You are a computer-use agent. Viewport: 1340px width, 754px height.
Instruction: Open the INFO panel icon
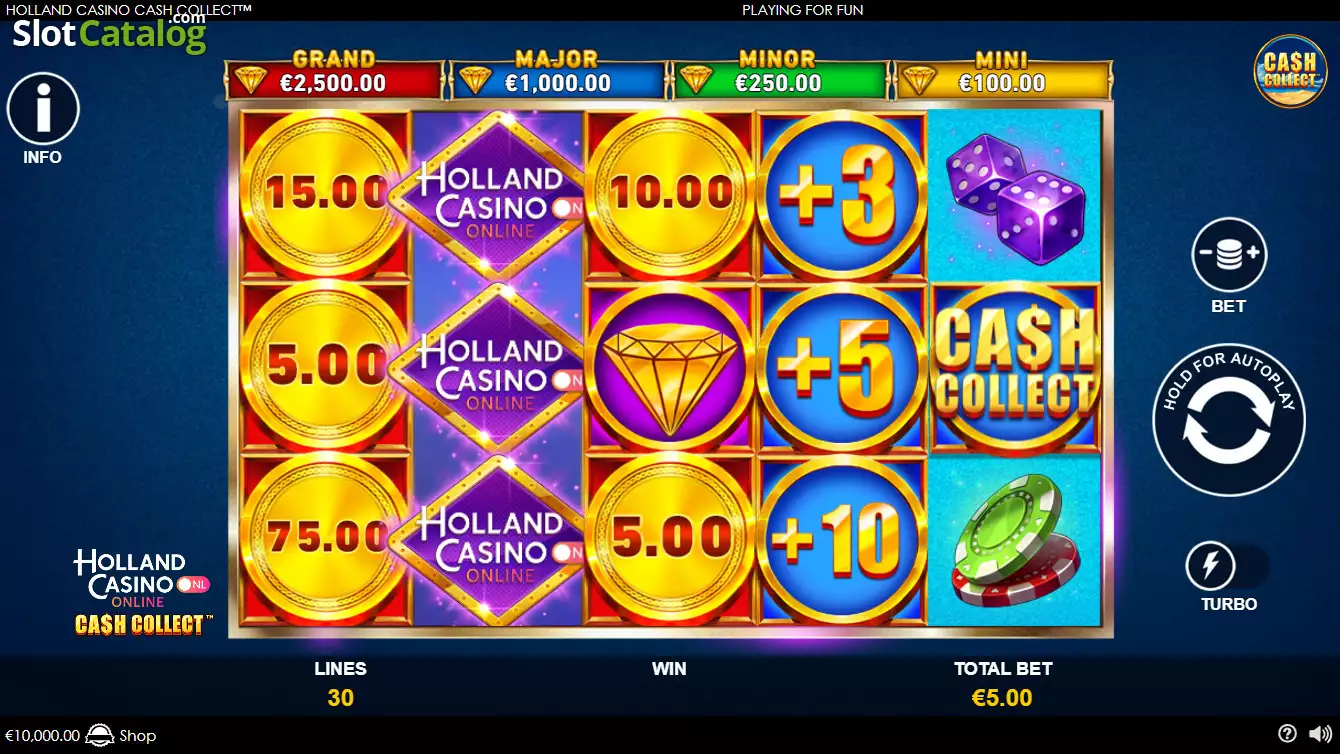click(43, 109)
